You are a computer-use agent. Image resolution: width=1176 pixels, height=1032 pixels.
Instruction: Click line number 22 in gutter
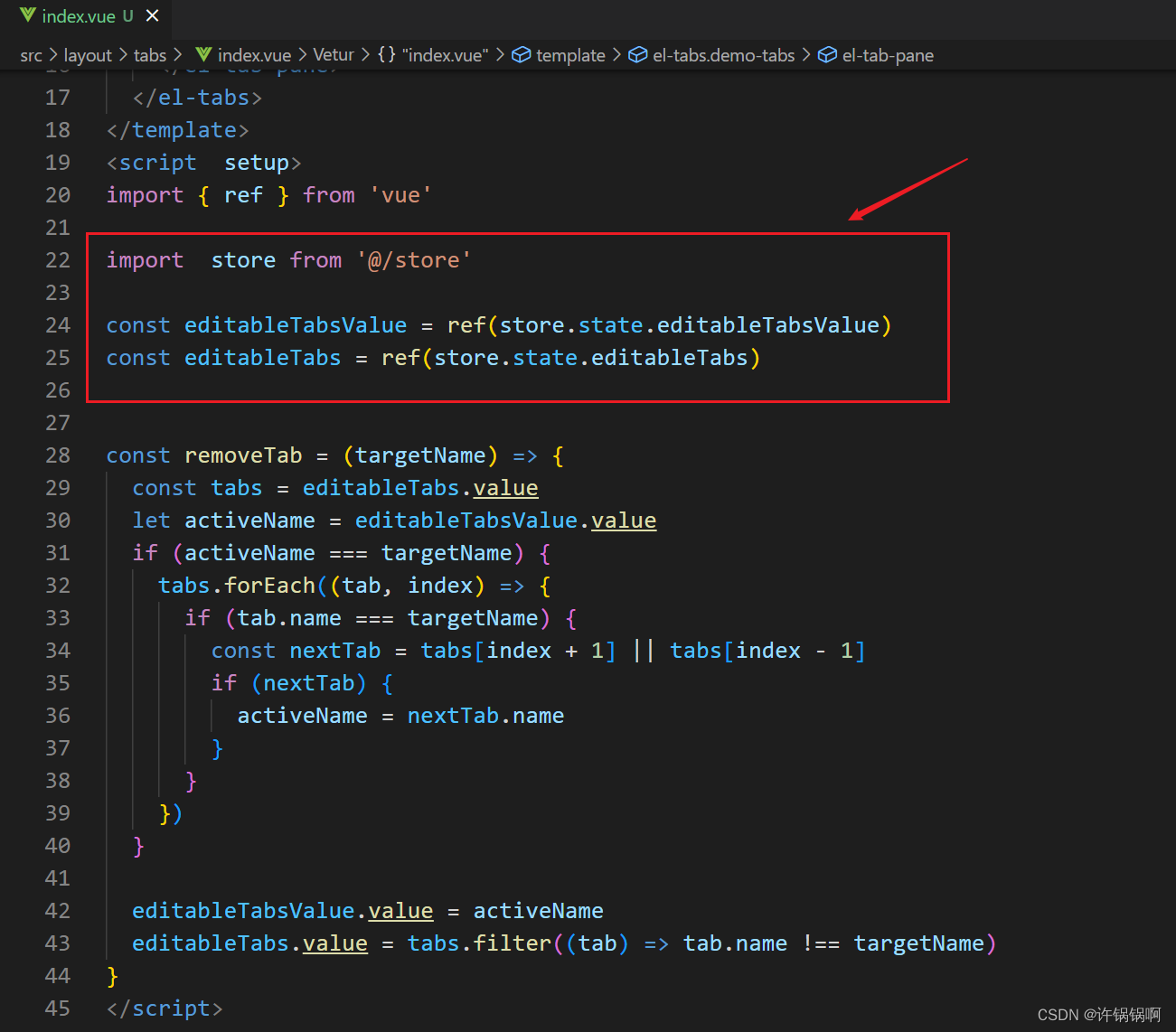point(58,260)
